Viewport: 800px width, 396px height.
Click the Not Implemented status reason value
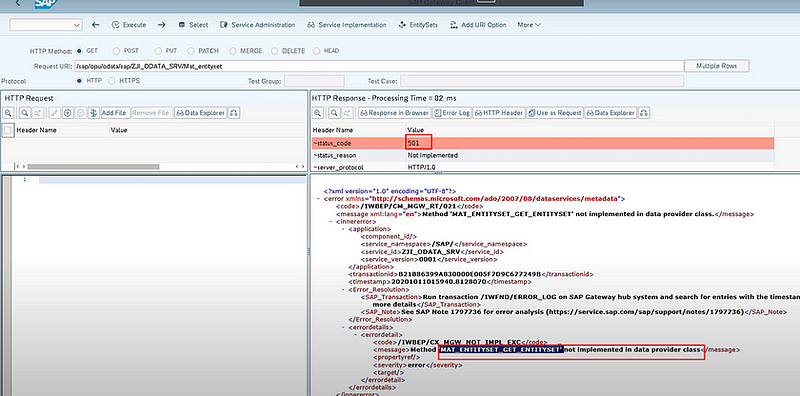[x=433, y=155]
